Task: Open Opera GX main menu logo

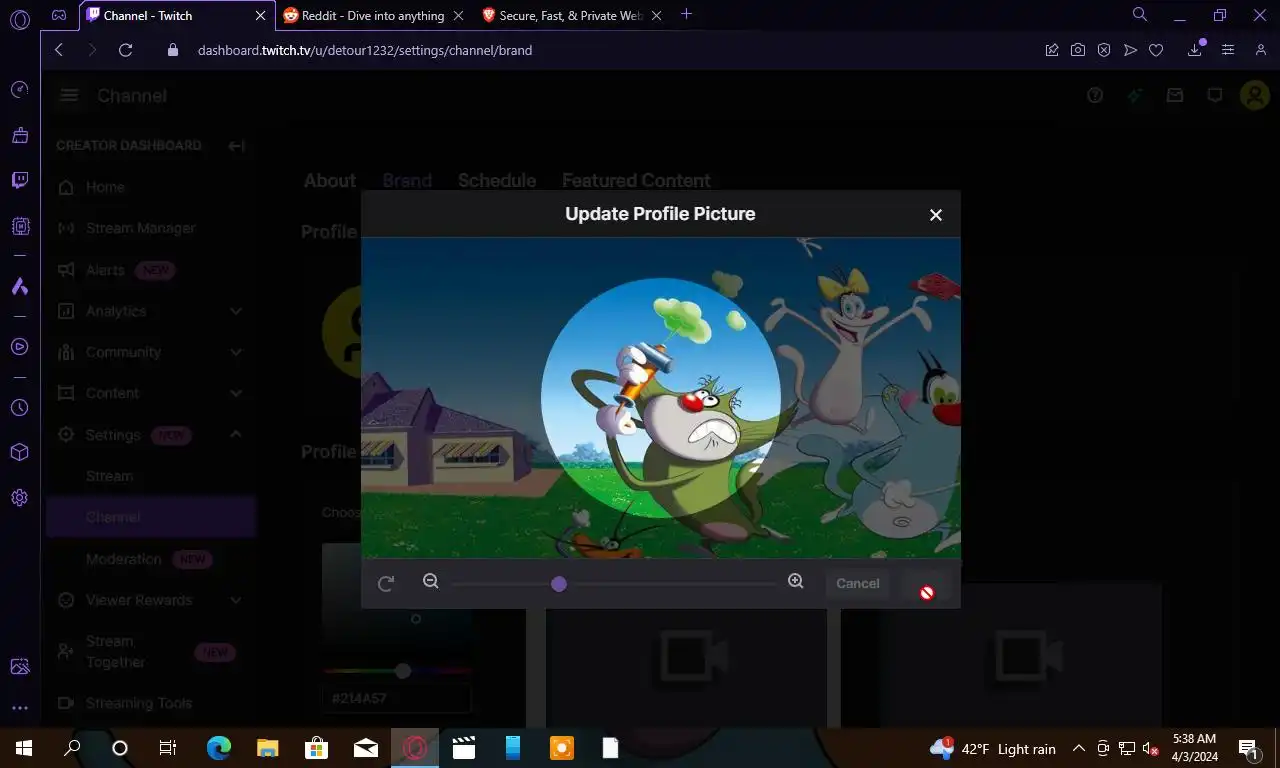Action: tap(19, 18)
